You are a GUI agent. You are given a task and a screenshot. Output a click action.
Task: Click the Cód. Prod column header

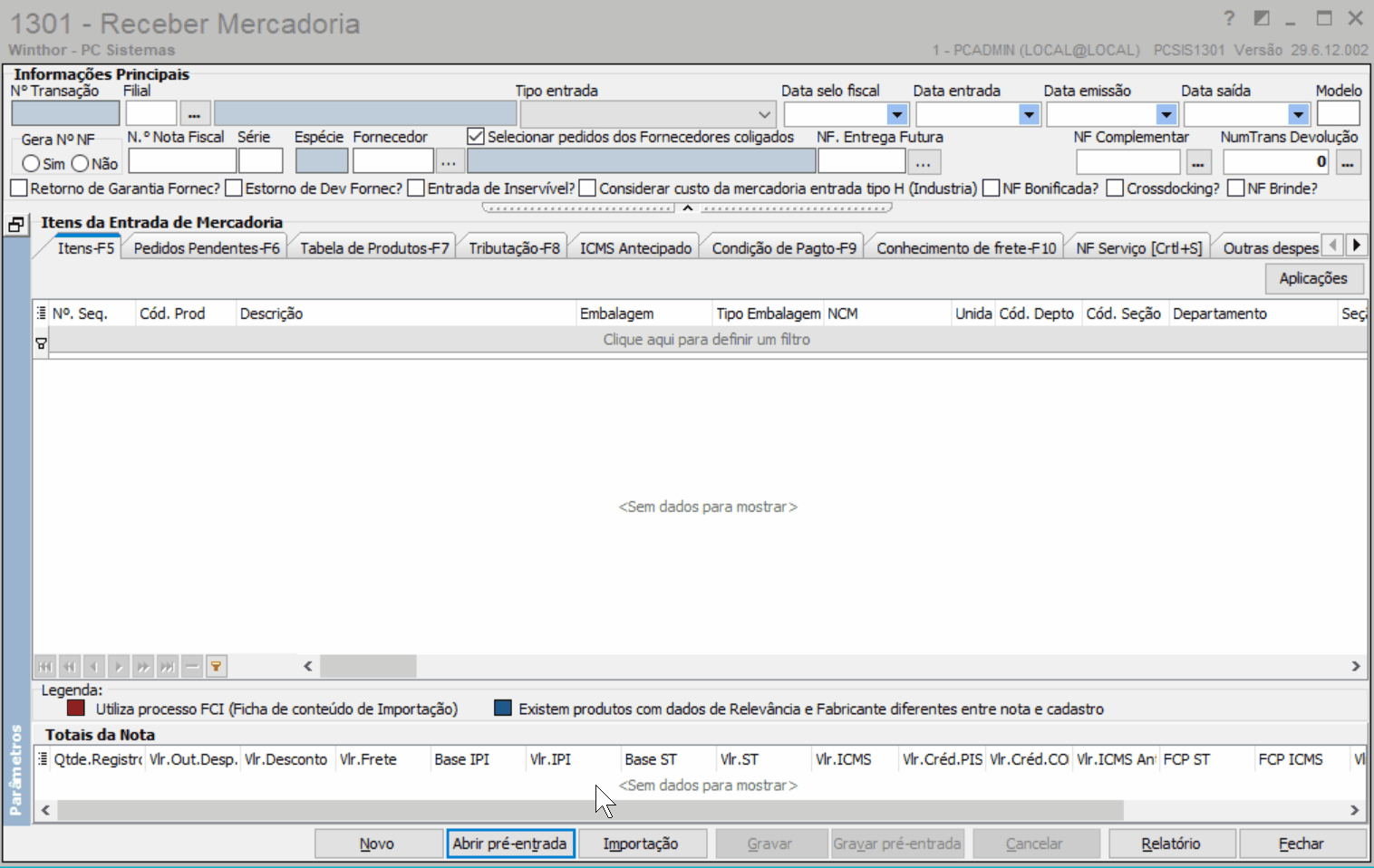185,313
